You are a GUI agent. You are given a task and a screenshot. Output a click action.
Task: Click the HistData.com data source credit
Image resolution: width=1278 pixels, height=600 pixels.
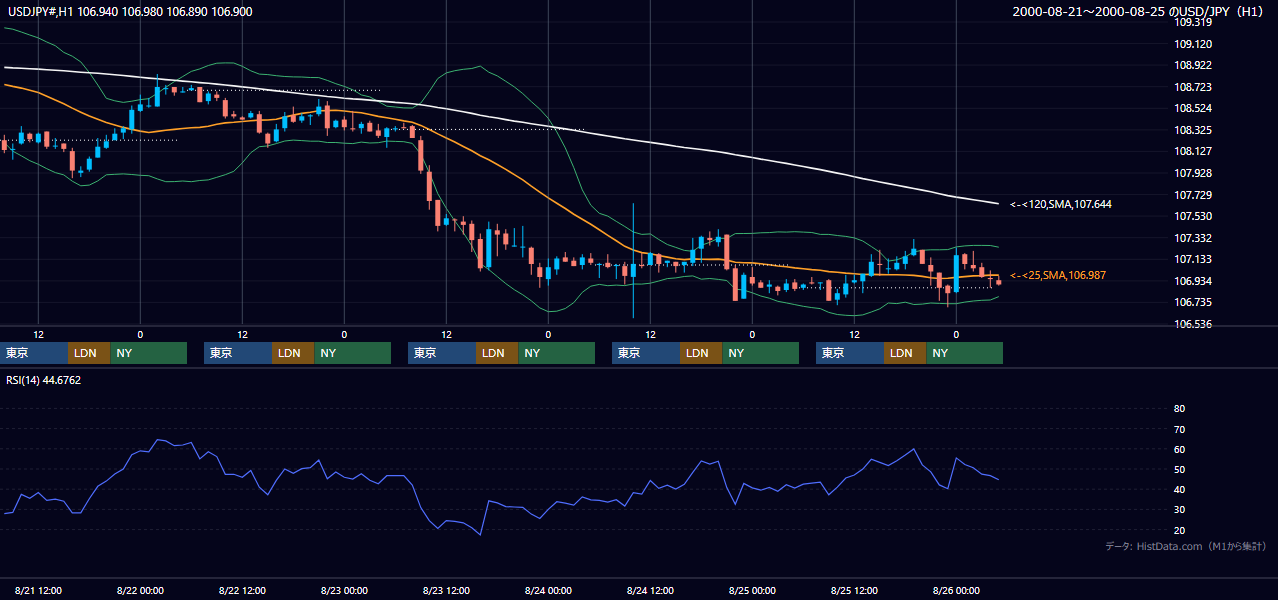[x=1186, y=546]
